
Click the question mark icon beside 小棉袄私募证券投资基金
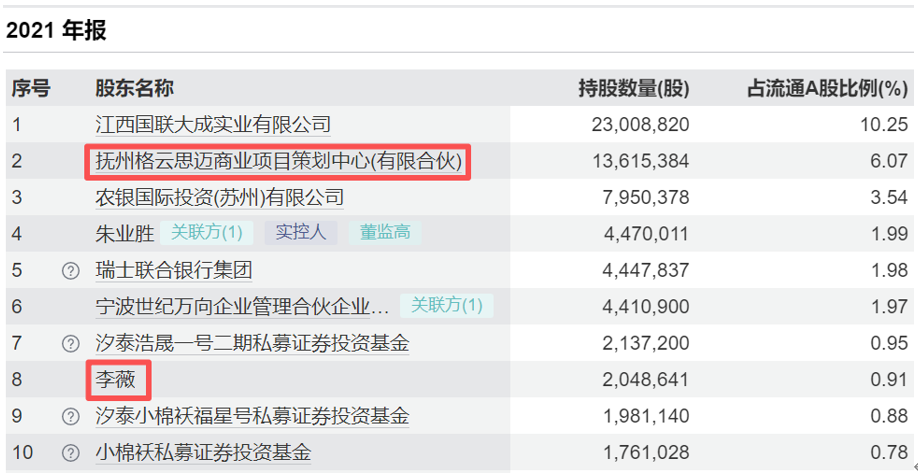click(70, 452)
